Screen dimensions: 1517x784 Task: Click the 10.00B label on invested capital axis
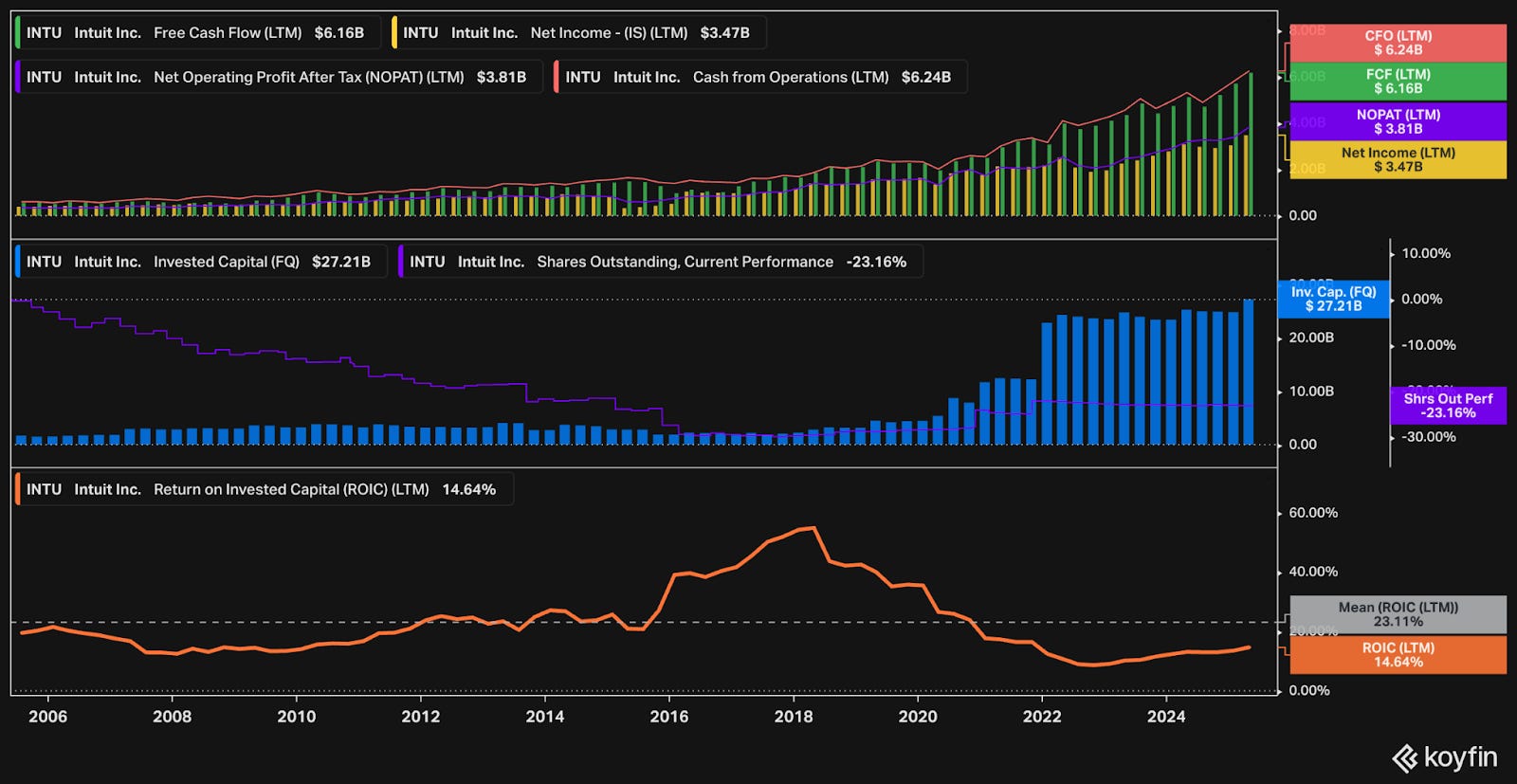(x=1310, y=391)
